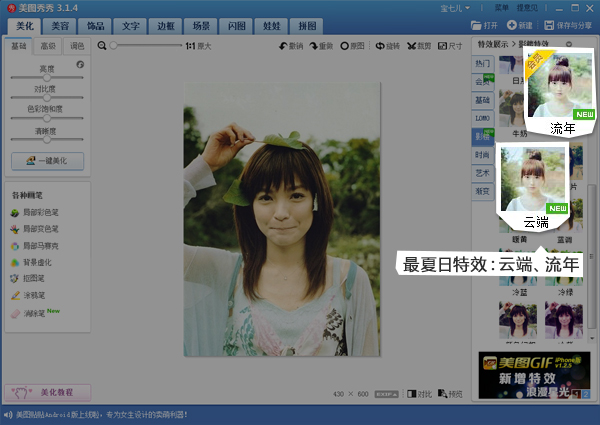Select the 渐变 effects category
This screenshot has height=425, width=600.
(x=483, y=191)
